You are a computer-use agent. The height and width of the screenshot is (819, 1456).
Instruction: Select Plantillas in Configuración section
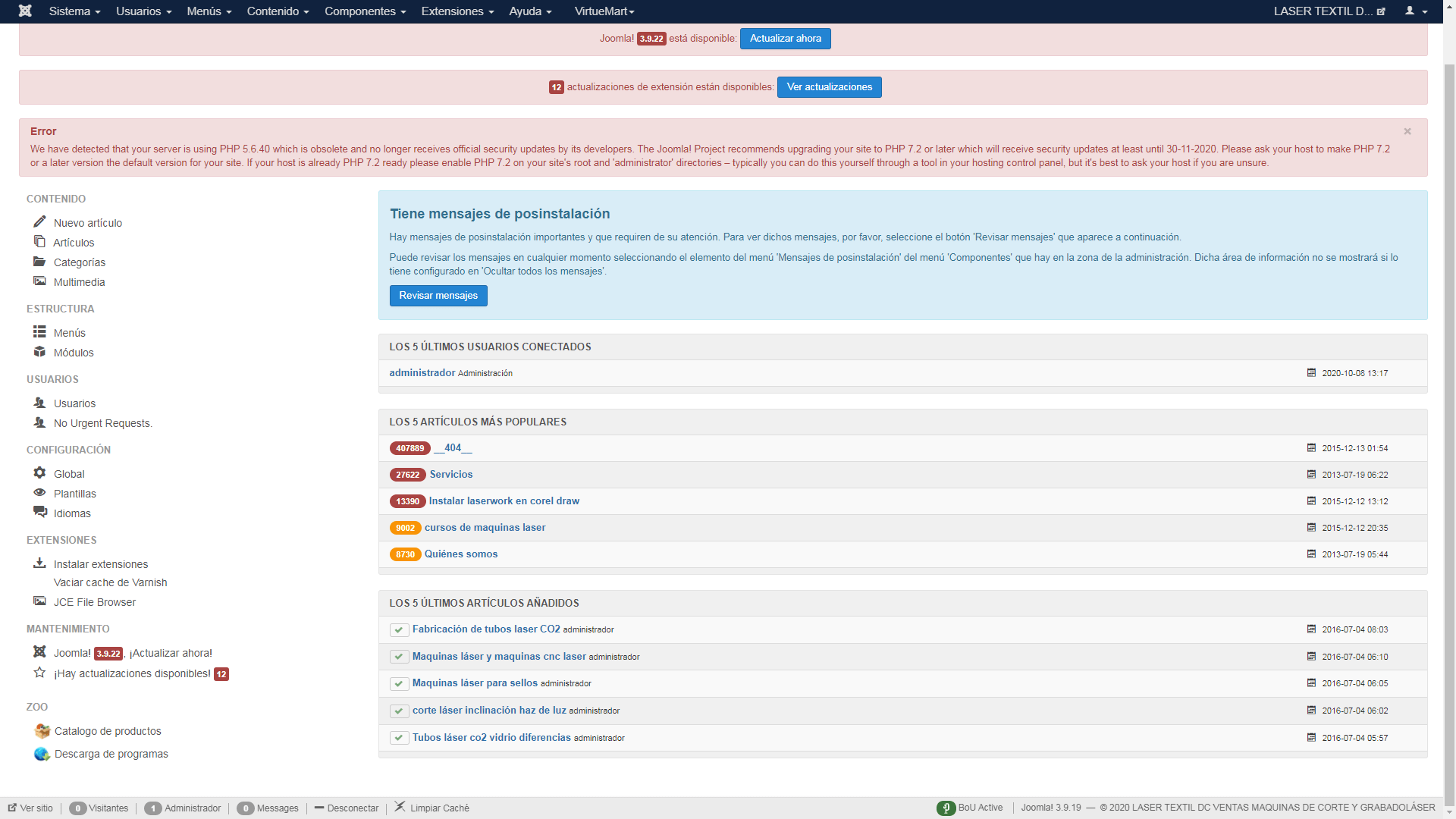pos(75,494)
